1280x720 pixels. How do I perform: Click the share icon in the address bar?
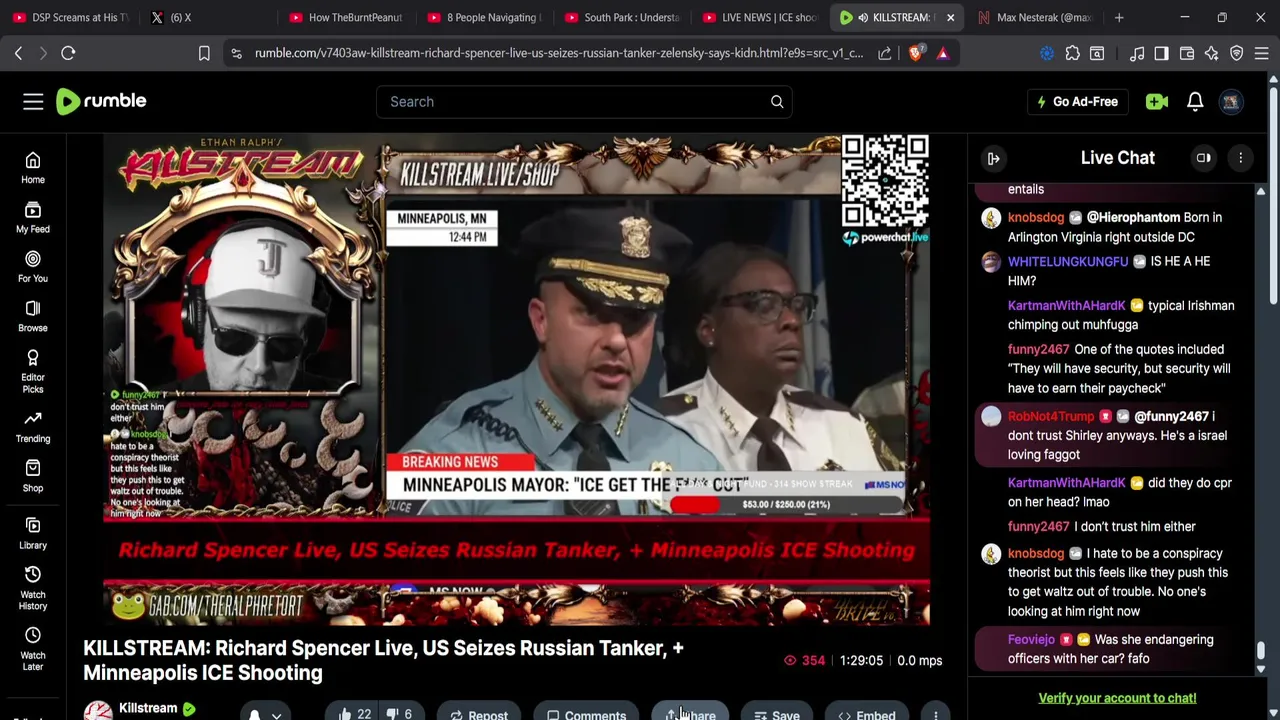click(x=885, y=53)
